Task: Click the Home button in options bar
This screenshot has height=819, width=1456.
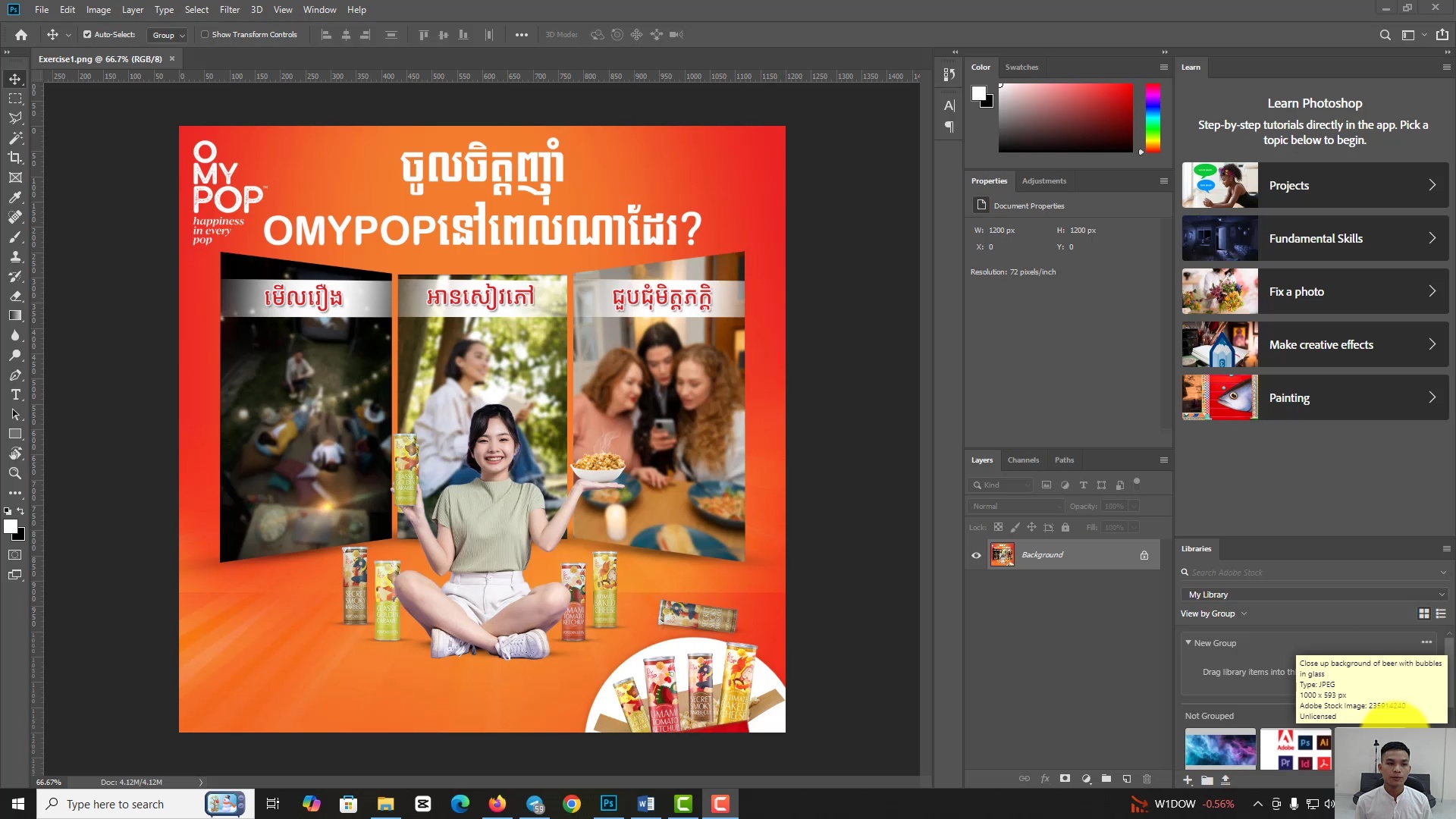Action: [x=21, y=35]
